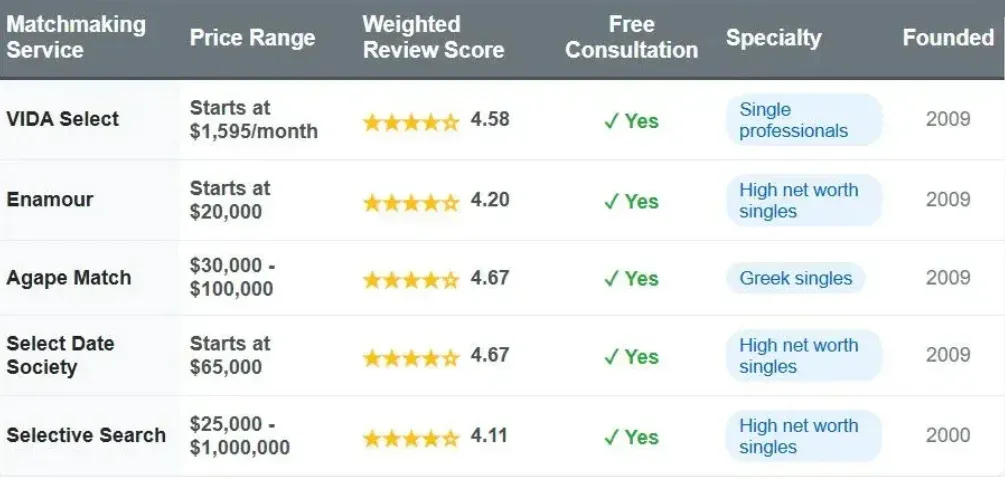Click the star rating icons for Enamour
The width and height of the screenshot is (1005, 477).
(x=411, y=201)
